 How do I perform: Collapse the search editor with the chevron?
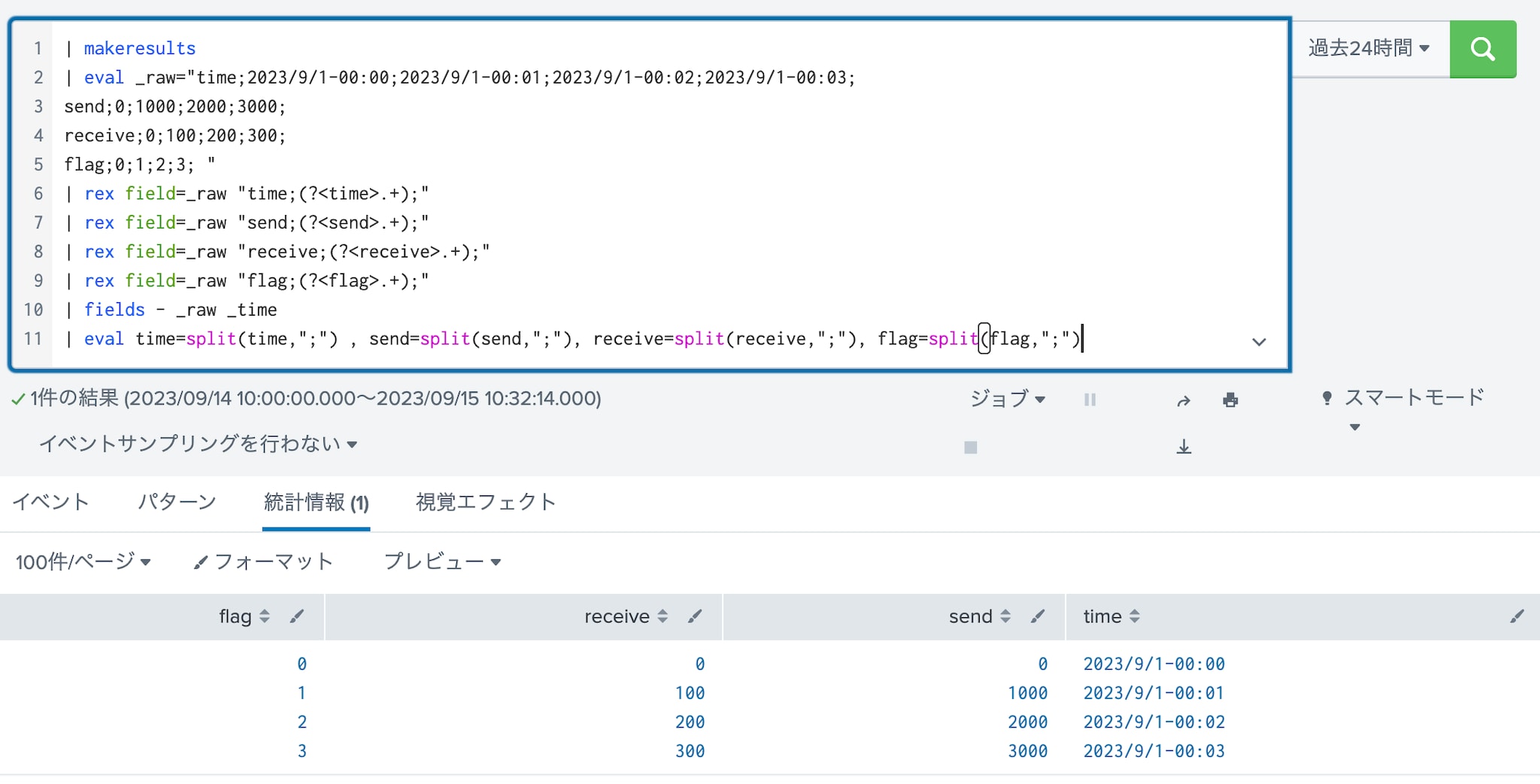pyautogui.click(x=1259, y=342)
